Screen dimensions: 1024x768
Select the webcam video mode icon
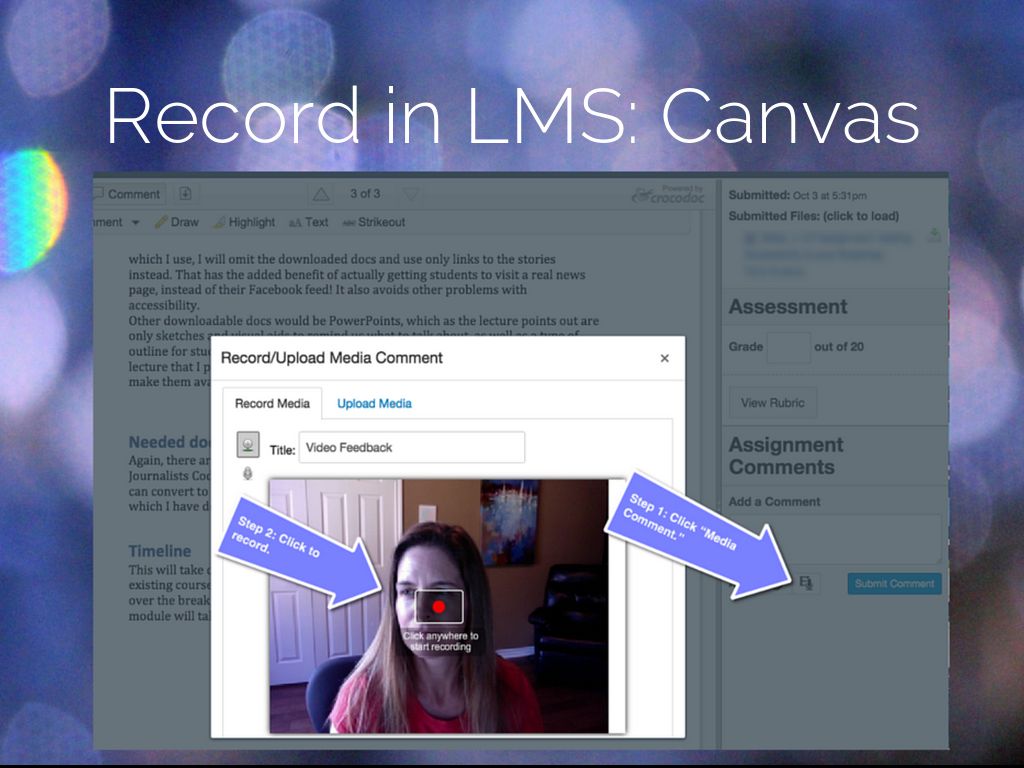248,445
